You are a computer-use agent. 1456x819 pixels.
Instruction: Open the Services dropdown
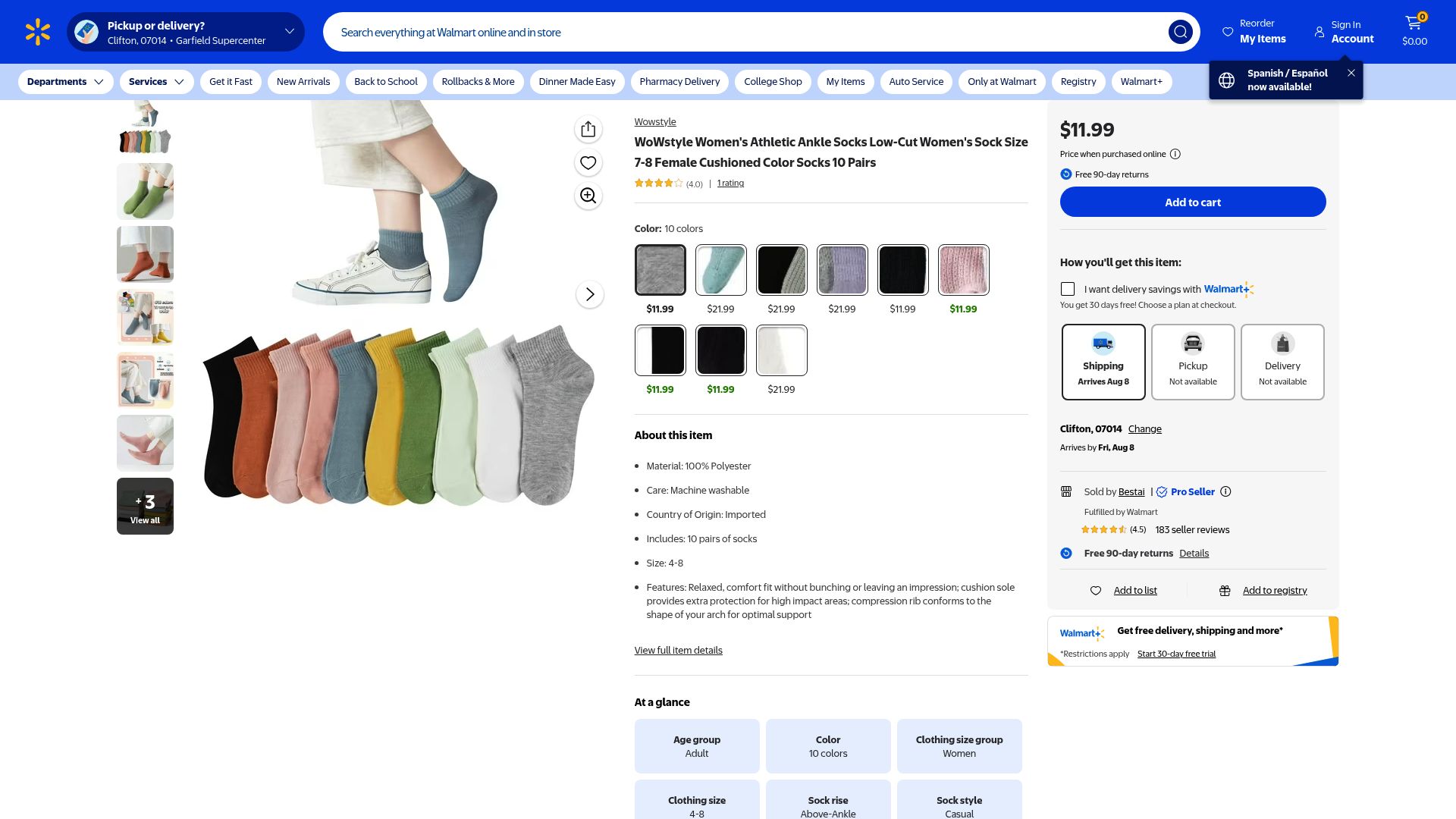(156, 82)
